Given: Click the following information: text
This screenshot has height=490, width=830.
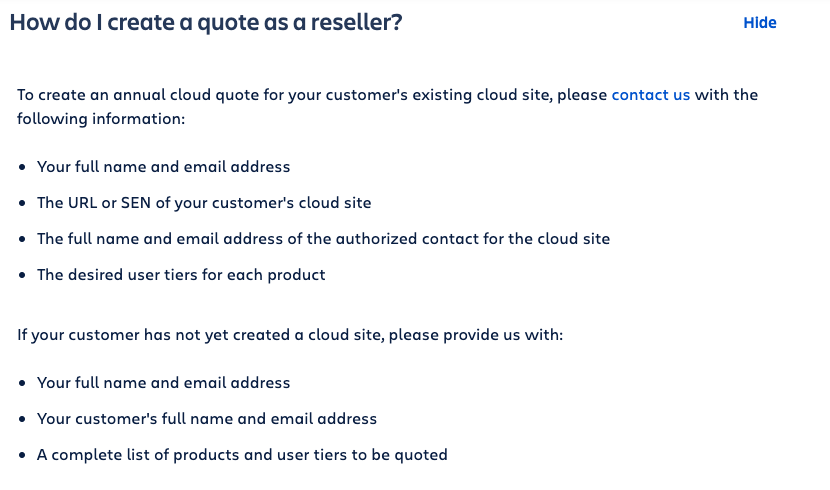Looking at the screenshot, I should click(101, 119).
